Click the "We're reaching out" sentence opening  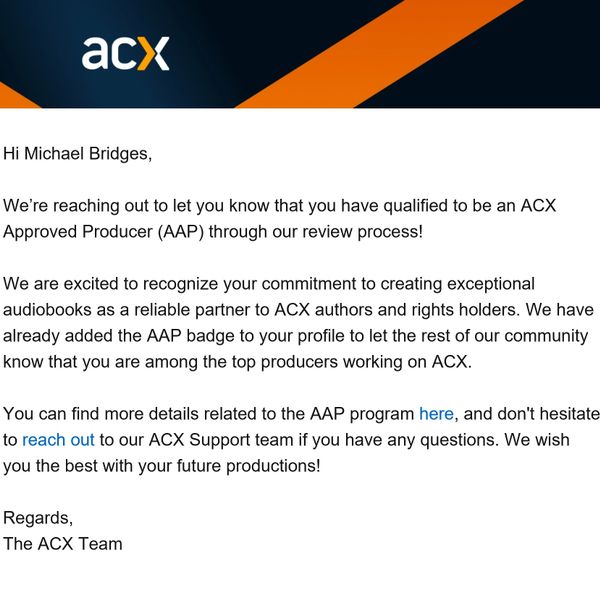point(70,205)
